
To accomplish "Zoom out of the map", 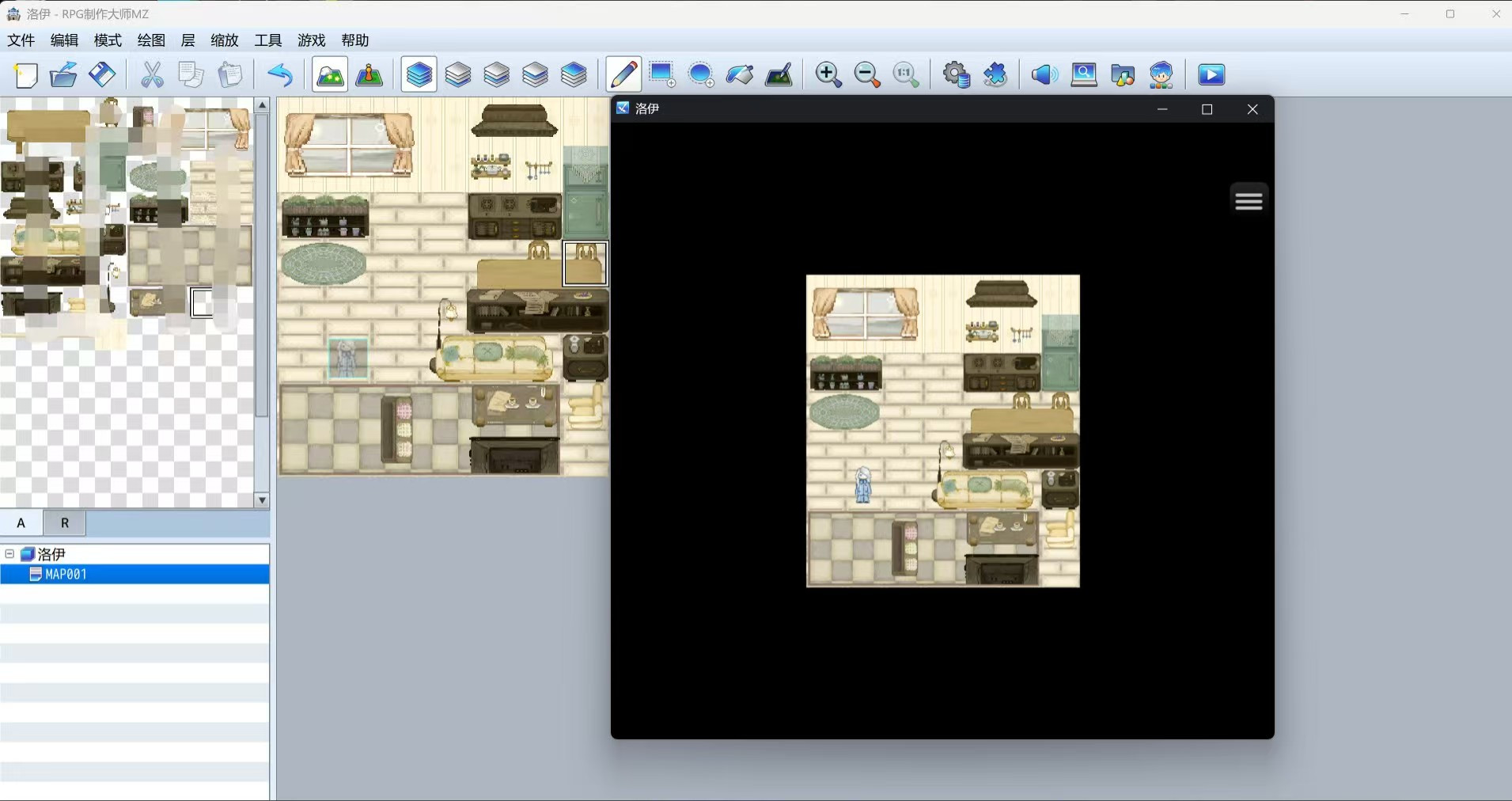I will [867, 75].
